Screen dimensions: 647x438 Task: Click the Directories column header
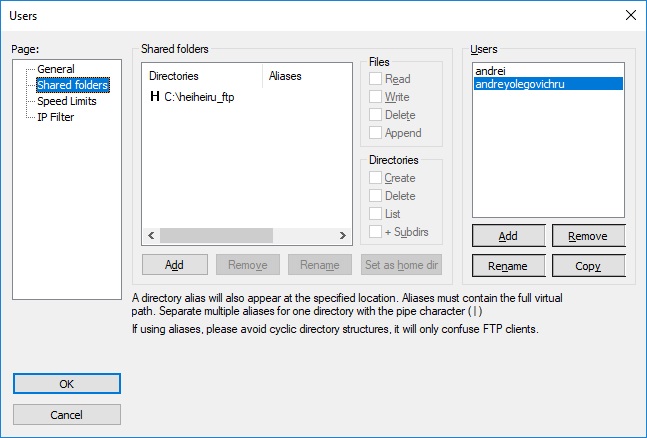coord(202,76)
